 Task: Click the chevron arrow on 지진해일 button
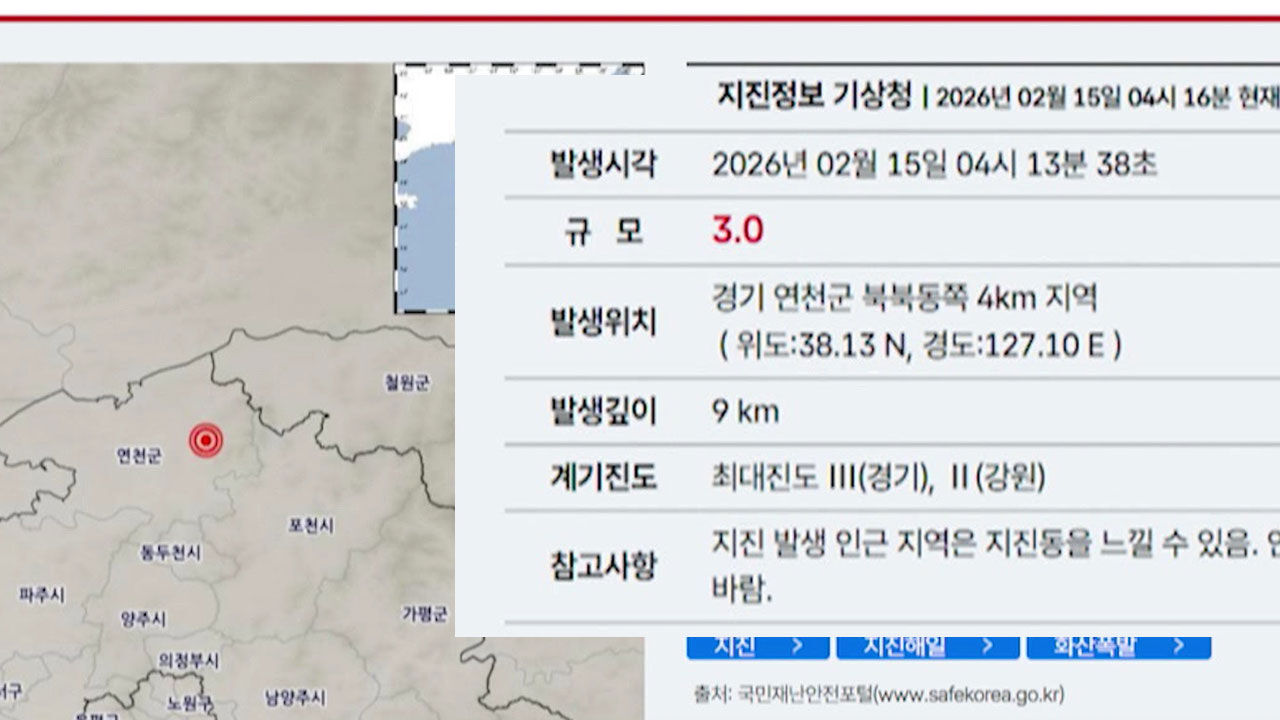coord(986,648)
